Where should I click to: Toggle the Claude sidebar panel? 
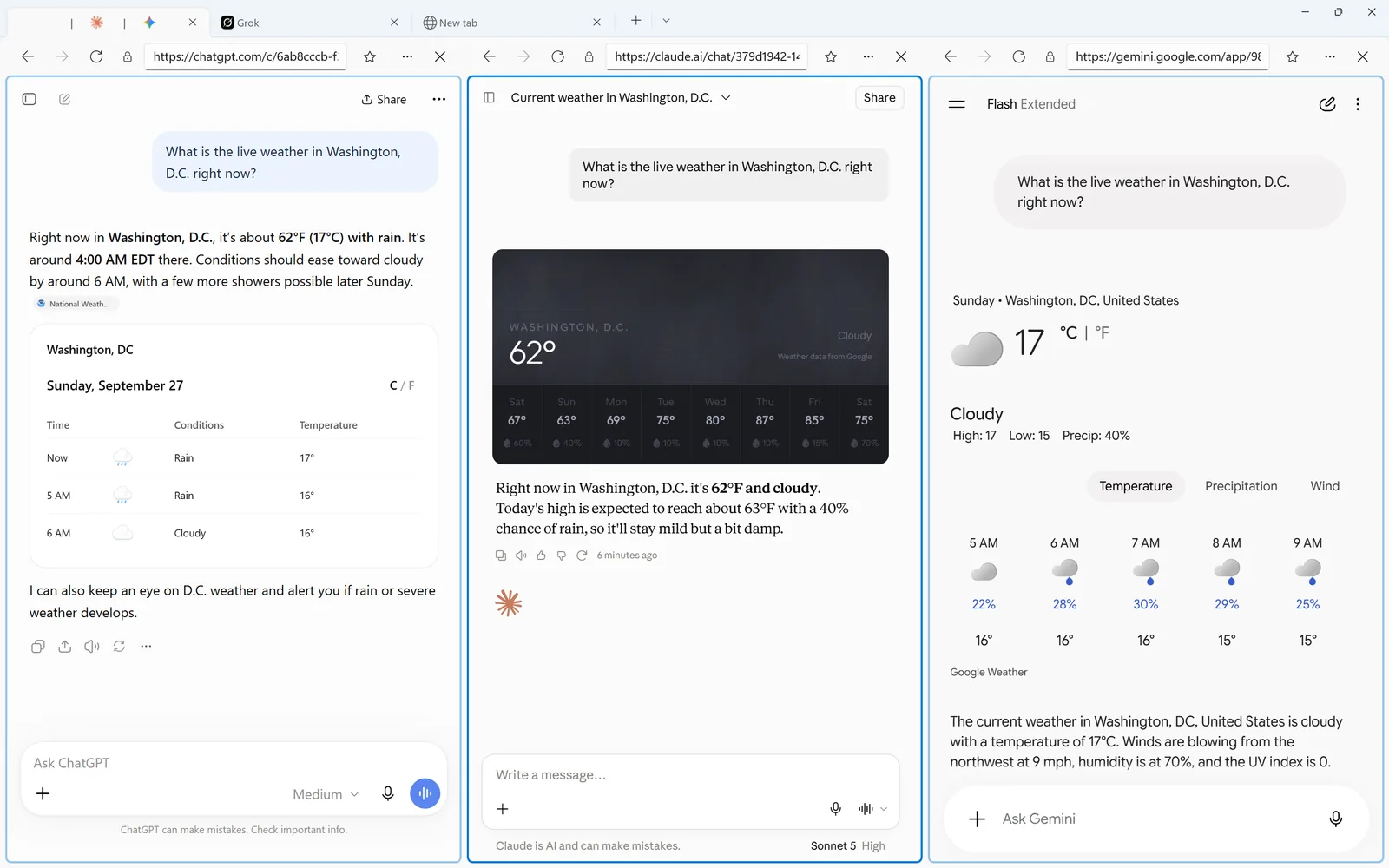pyautogui.click(x=490, y=98)
